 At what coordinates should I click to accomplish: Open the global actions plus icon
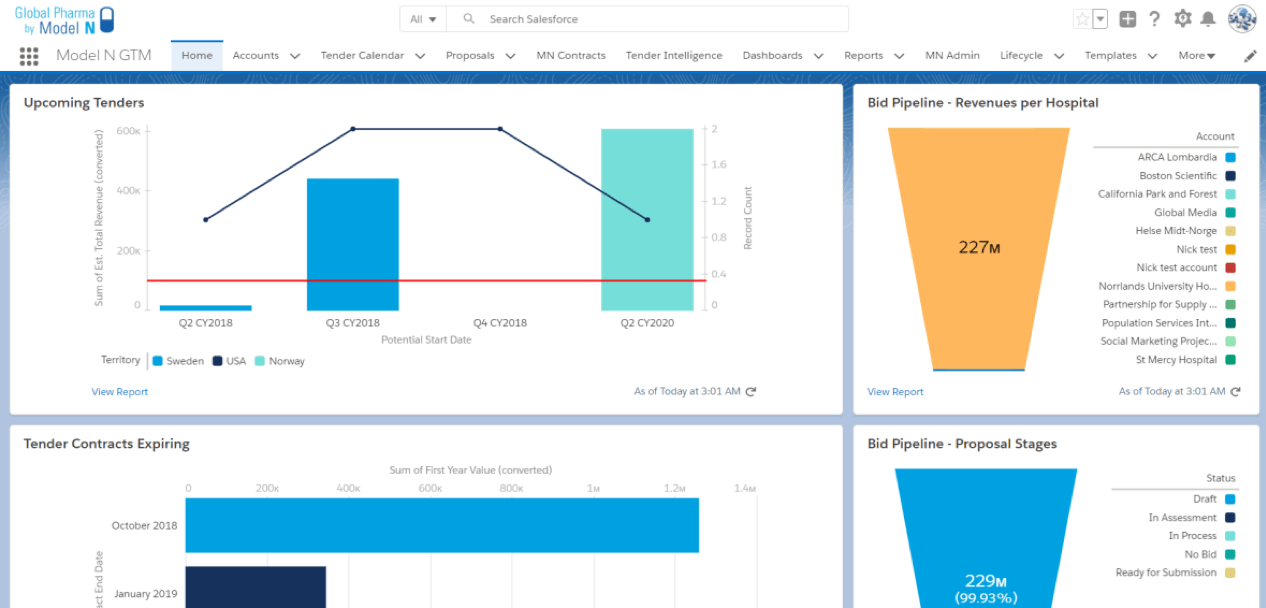[x=1128, y=19]
